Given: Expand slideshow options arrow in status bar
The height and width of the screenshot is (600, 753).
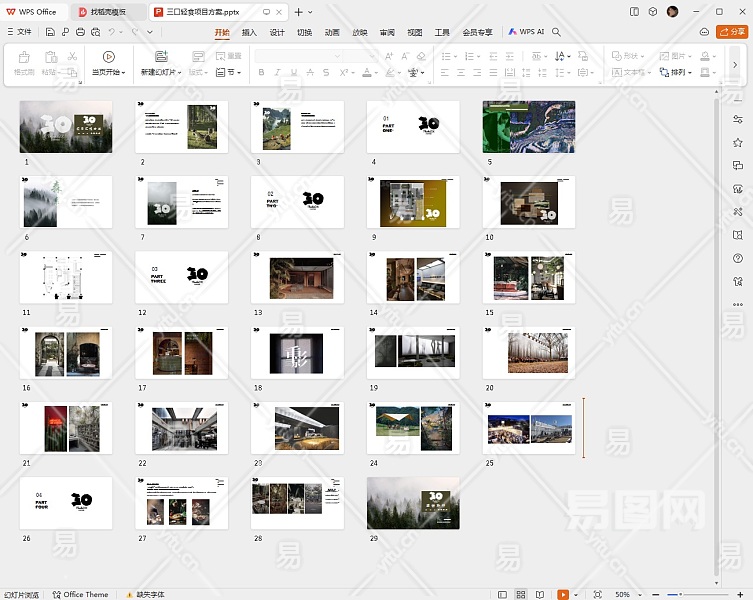Looking at the screenshot, I should [576, 594].
